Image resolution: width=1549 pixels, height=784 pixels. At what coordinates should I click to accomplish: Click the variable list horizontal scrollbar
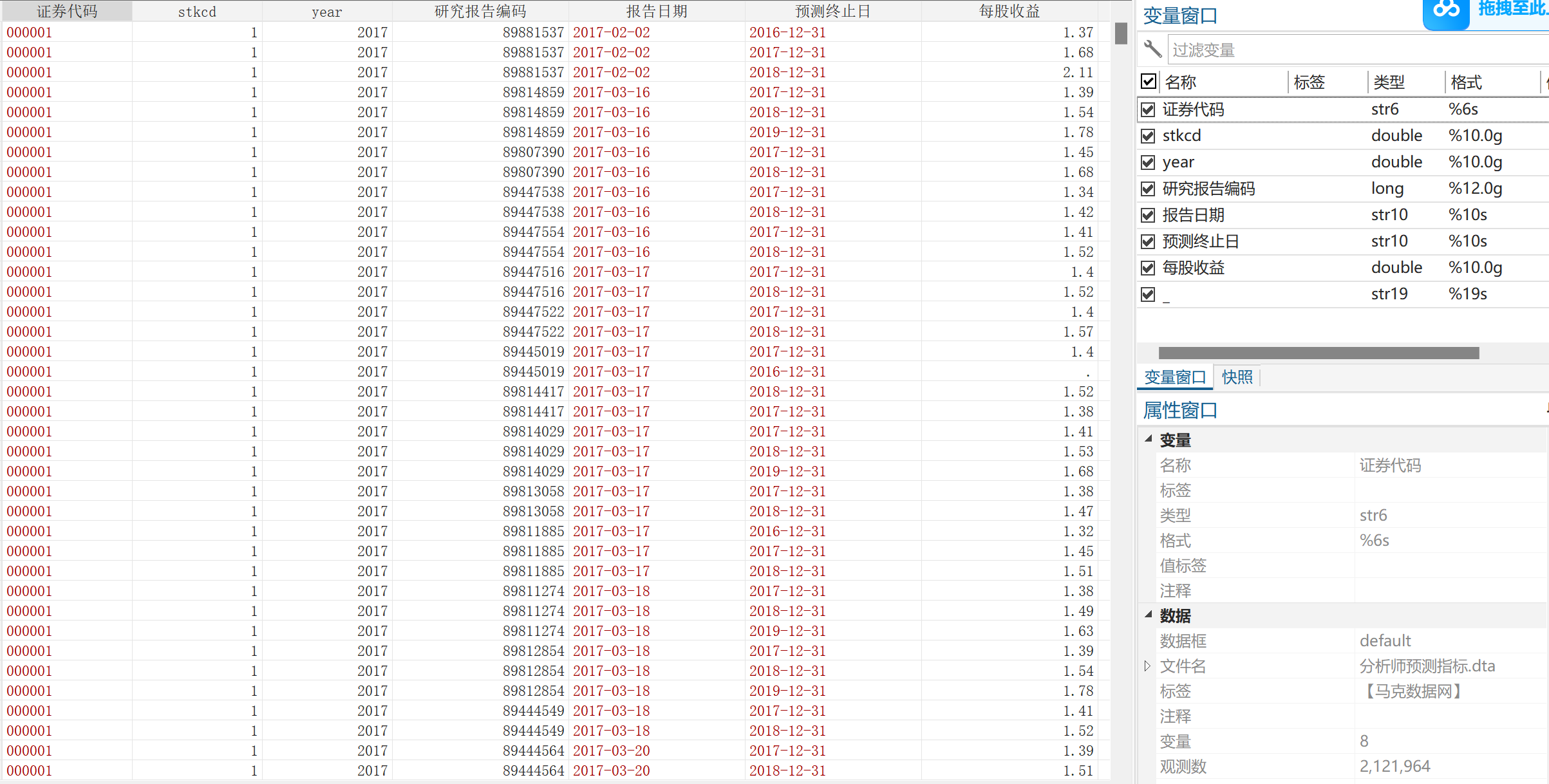tap(1319, 353)
